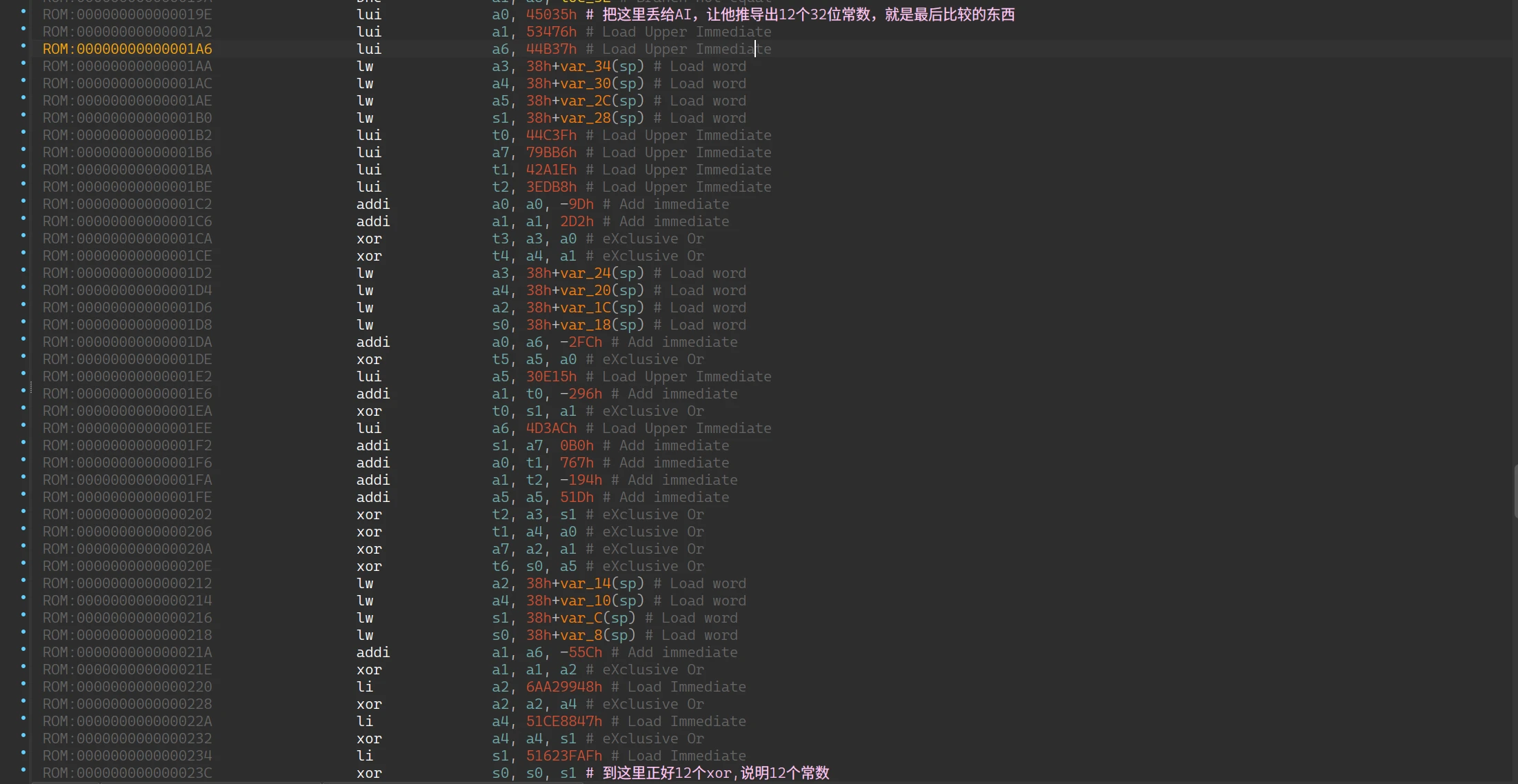Toggle breakpoint dot next to address 1C2

23,201
